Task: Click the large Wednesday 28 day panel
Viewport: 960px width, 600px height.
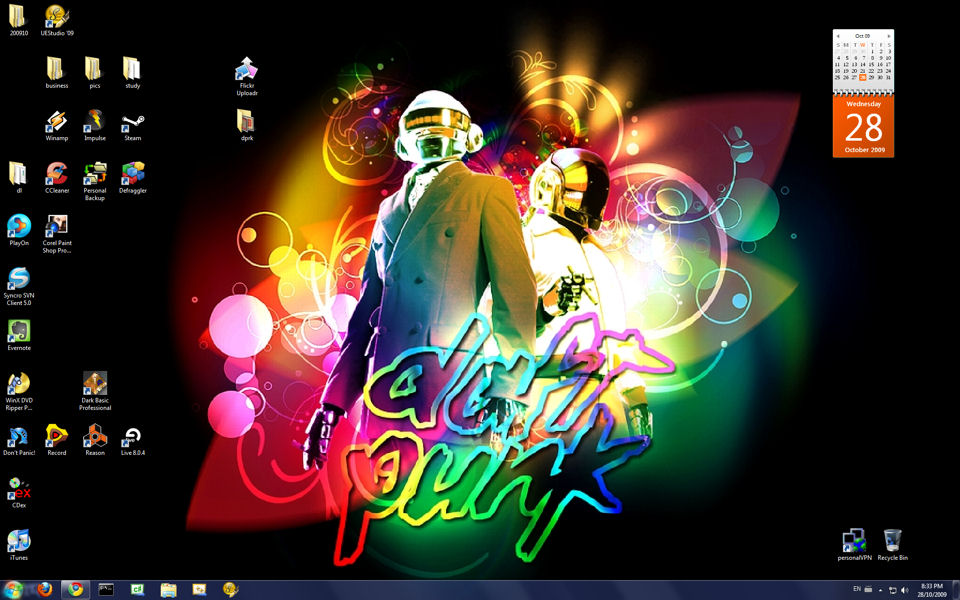Action: (x=863, y=126)
